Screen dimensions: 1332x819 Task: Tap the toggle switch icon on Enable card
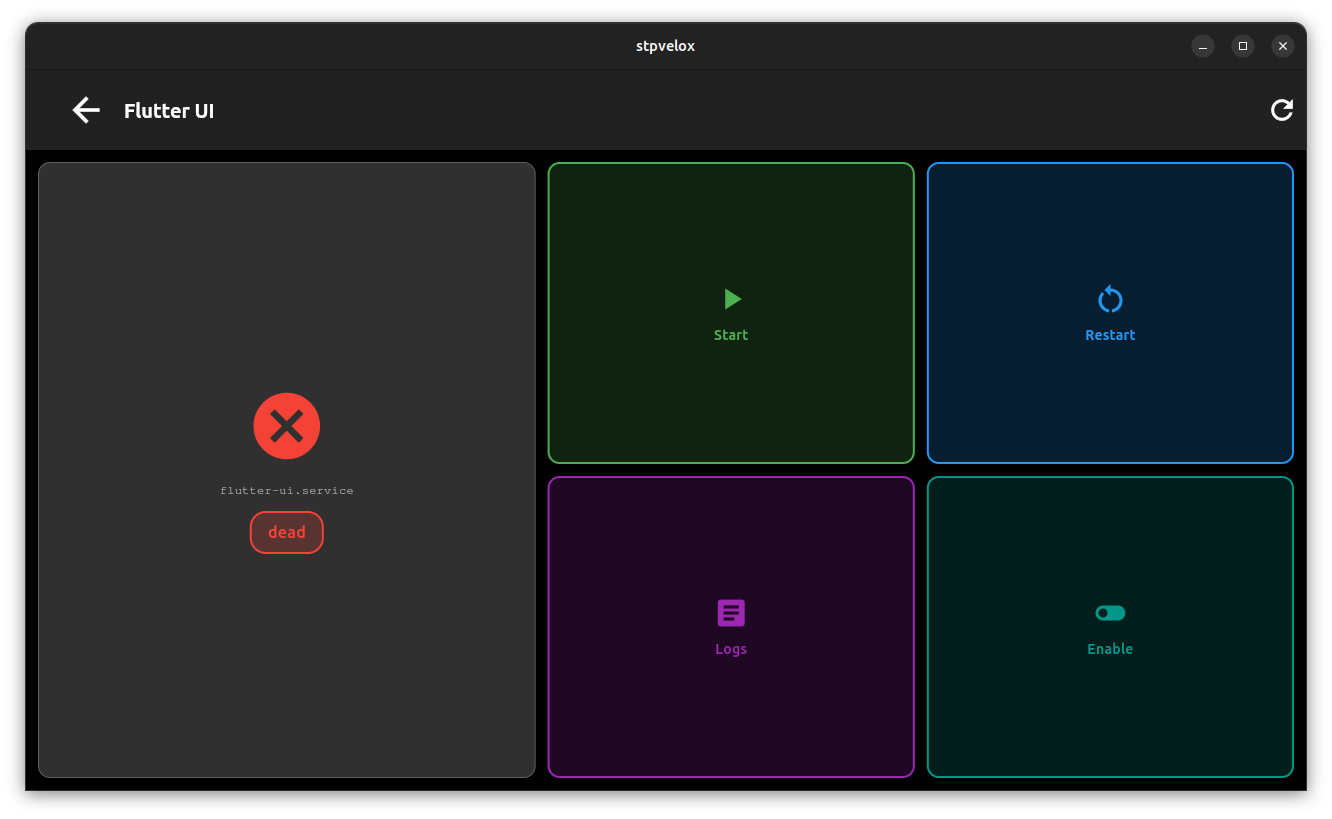[x=1110, y=612]
